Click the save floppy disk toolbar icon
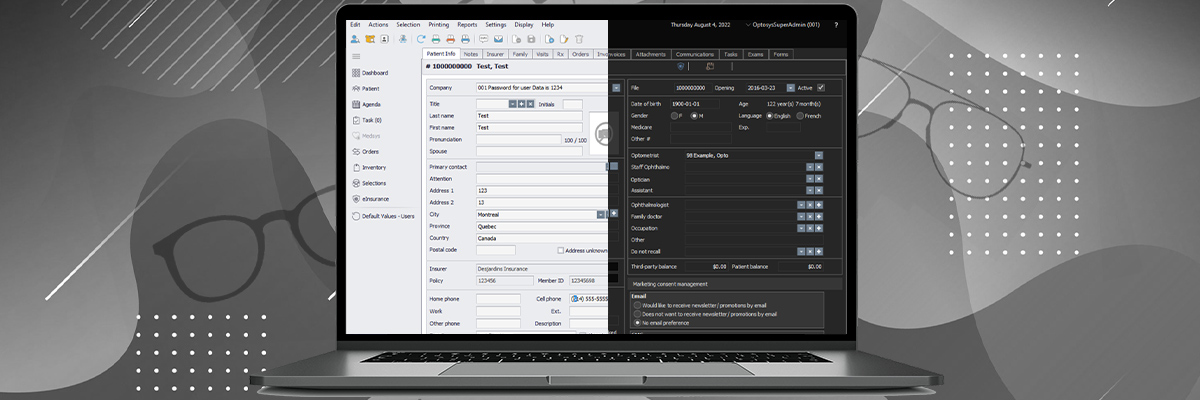The height and width of the screenshot is (400, 1200). 531,39
